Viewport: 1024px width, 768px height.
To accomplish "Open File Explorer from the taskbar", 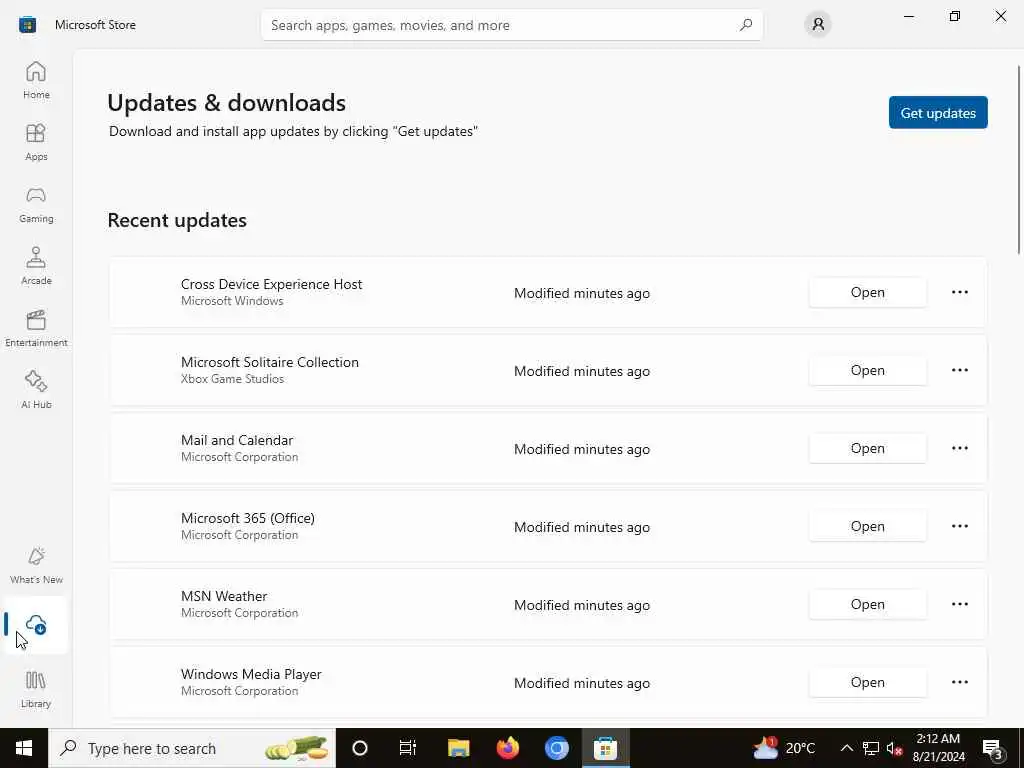I will 458,748.
